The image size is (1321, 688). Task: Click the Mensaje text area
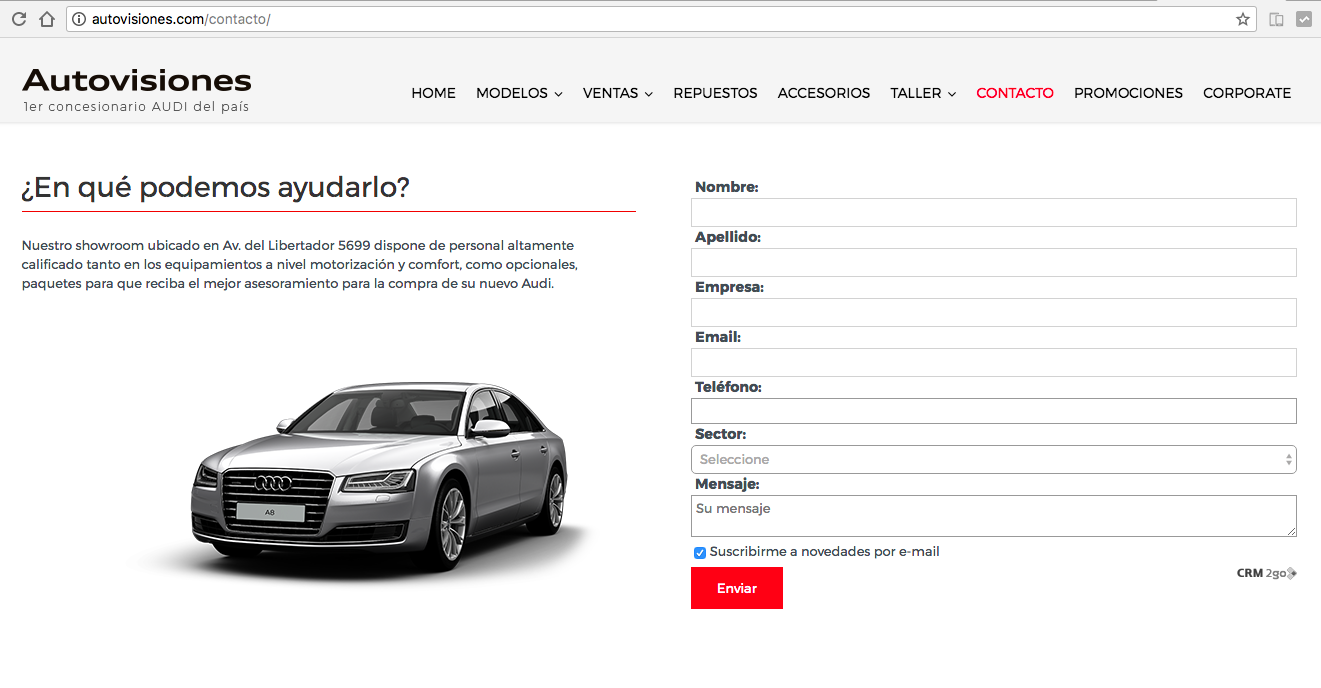[x=994, y=516]
